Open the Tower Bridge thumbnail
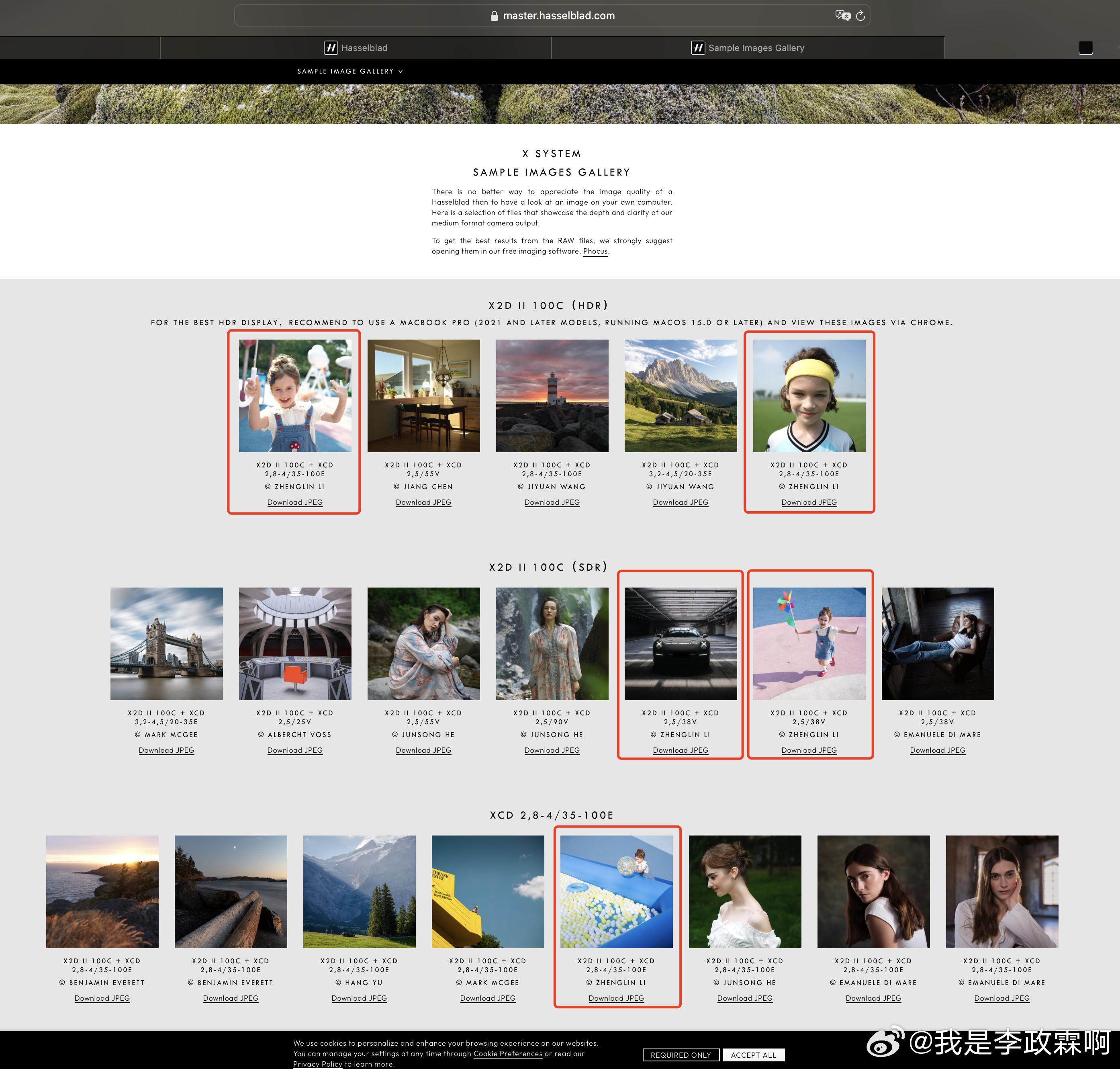Image resolution: width=1120 pixels, height=1069 pixels. point(166,644)
